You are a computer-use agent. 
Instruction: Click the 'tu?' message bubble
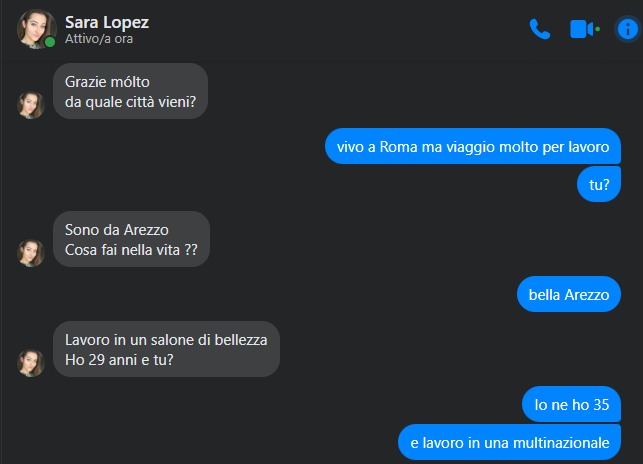point(600,184)
